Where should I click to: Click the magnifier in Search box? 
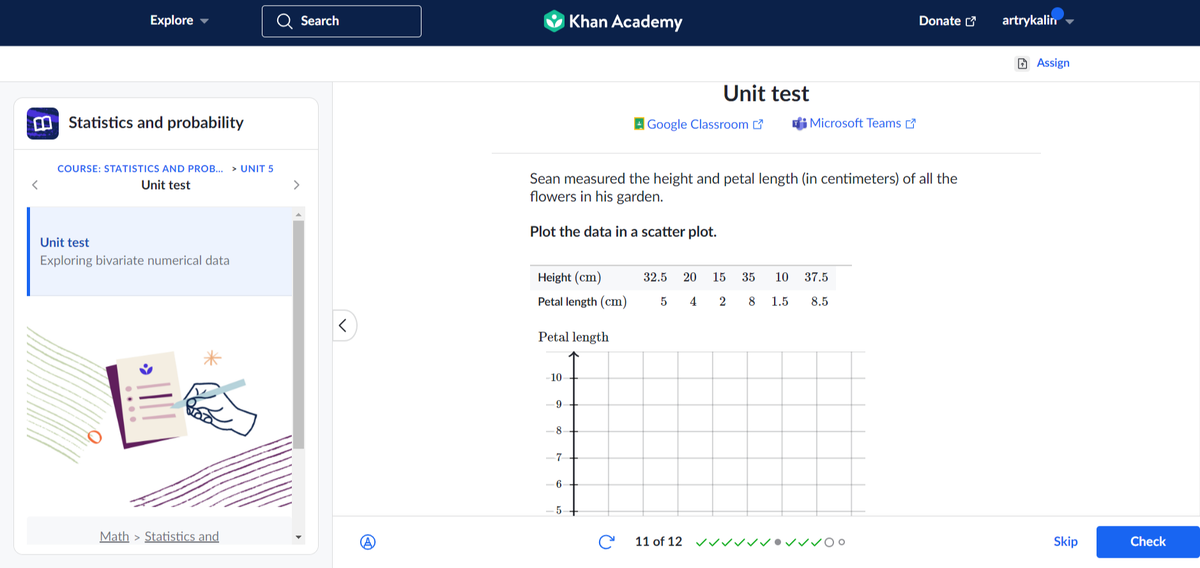285,21
